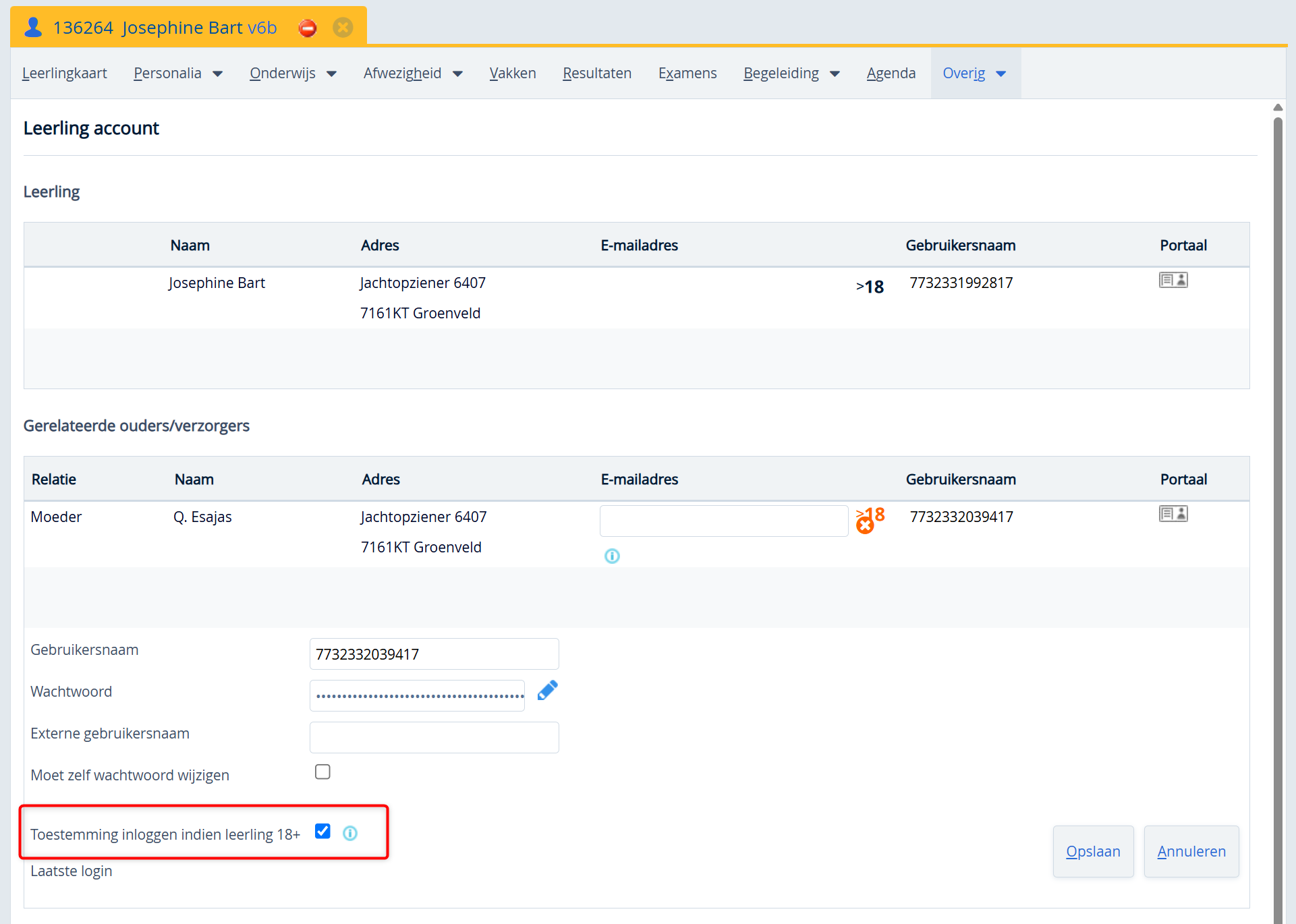Click the pencil icon to edit Wachtwoord
This screenshot has height=924, width=1296.
[x=547, y=690]
